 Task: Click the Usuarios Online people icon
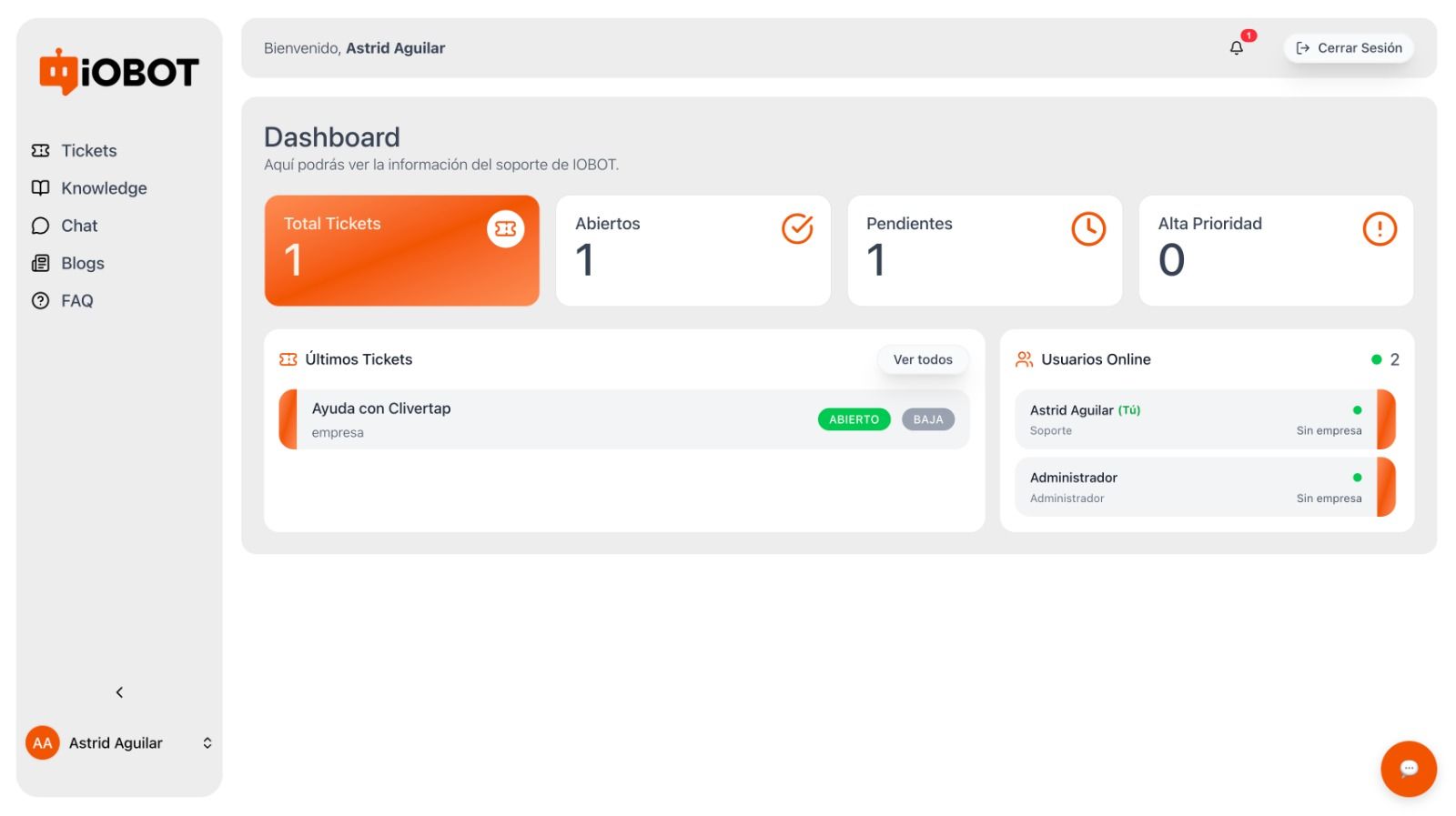(1024, 359)
